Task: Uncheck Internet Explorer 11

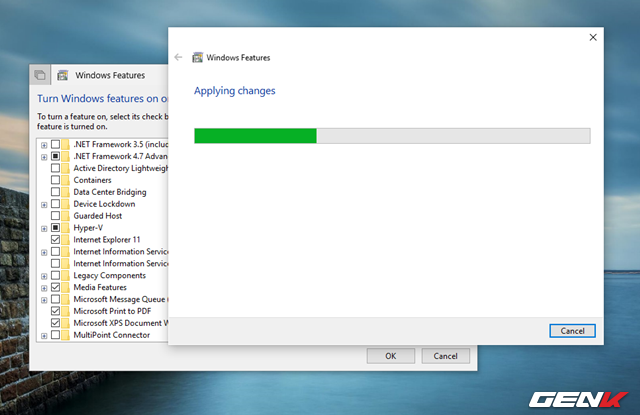Action: tap(56, 240)
